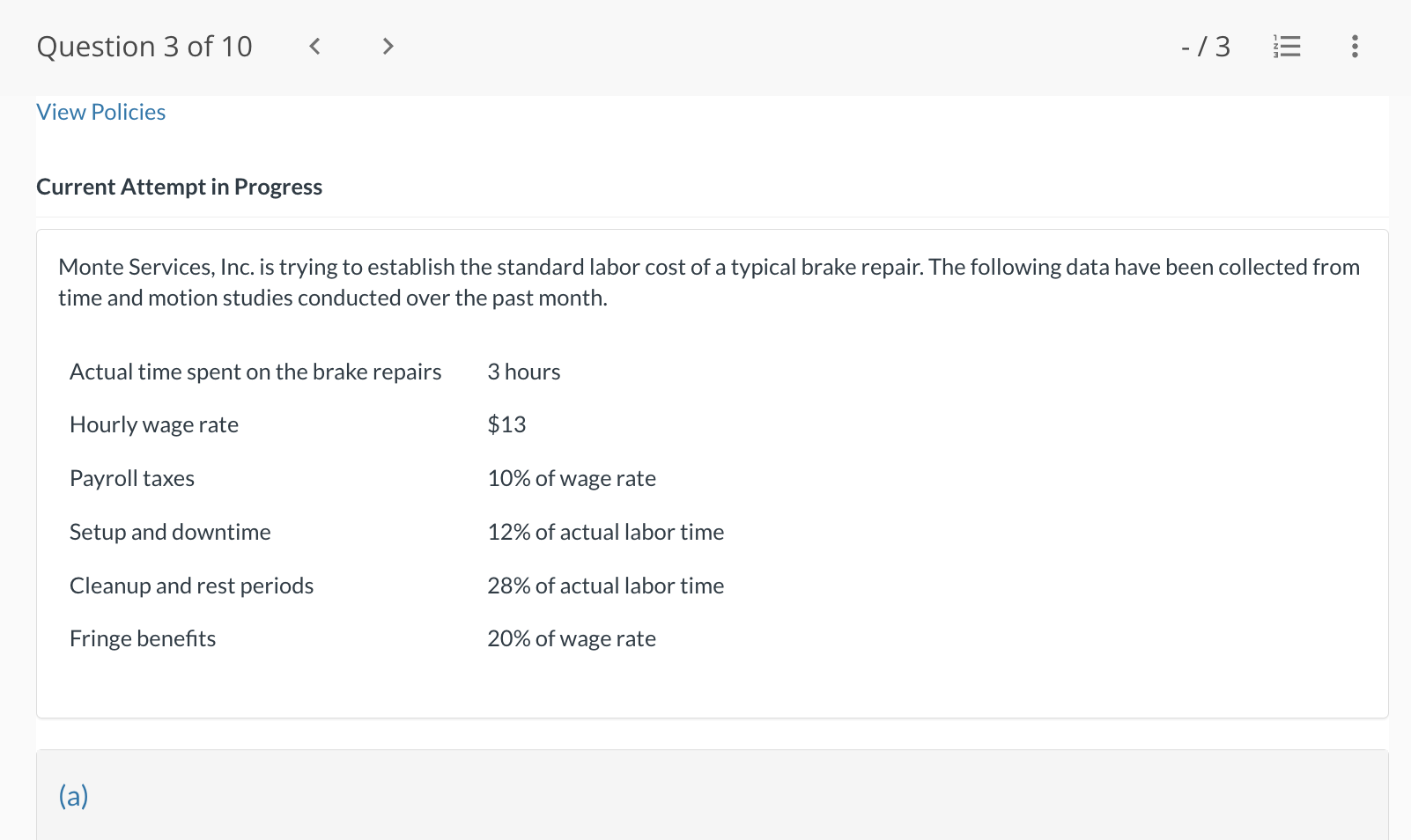Expand part (a) section header
The height and width of the screenshot is (840, 1411).
tap(74, 796)
